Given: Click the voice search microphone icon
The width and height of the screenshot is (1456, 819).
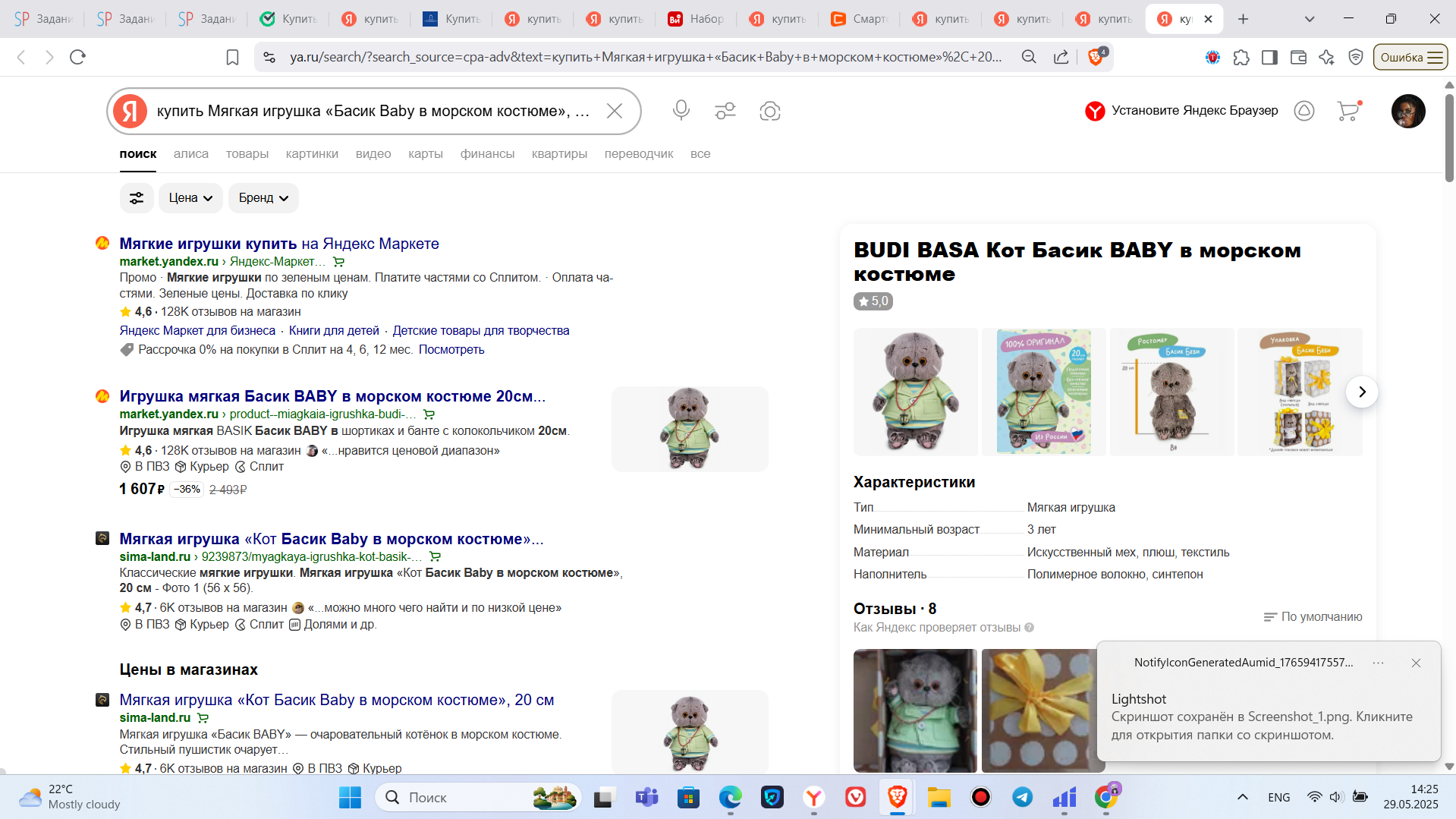Looking at the screenshot, I should [x=681, y=111].
